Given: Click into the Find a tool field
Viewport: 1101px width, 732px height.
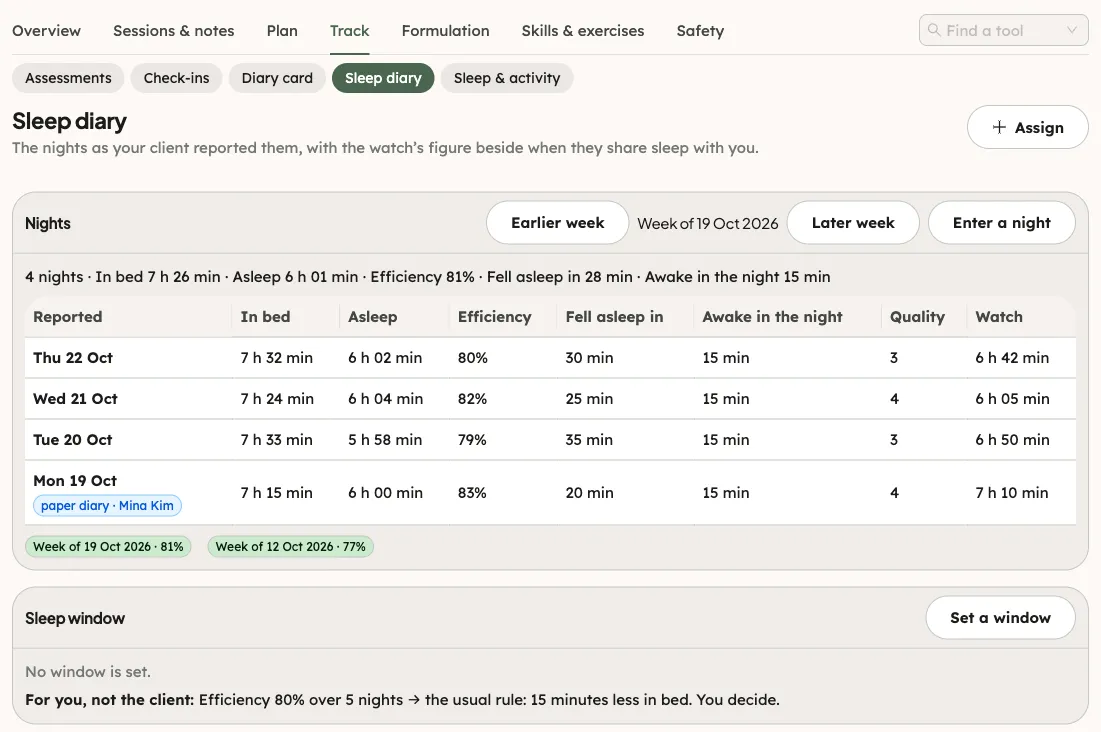Looking at the screenshot, I should (x=1003, y=30).
